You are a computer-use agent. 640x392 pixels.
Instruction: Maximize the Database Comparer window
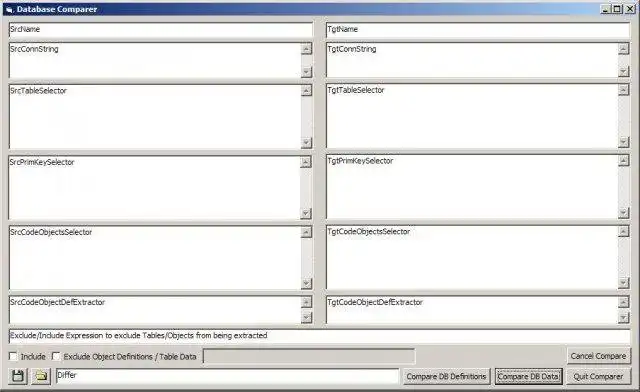tap(617, 9)
